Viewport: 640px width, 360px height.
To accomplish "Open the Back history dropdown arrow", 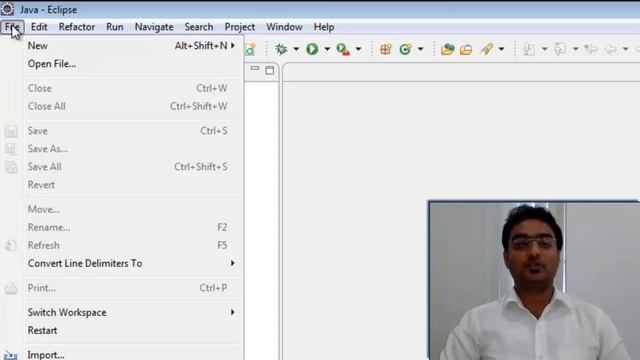I will pyautogui.click(x=625, y=49).
